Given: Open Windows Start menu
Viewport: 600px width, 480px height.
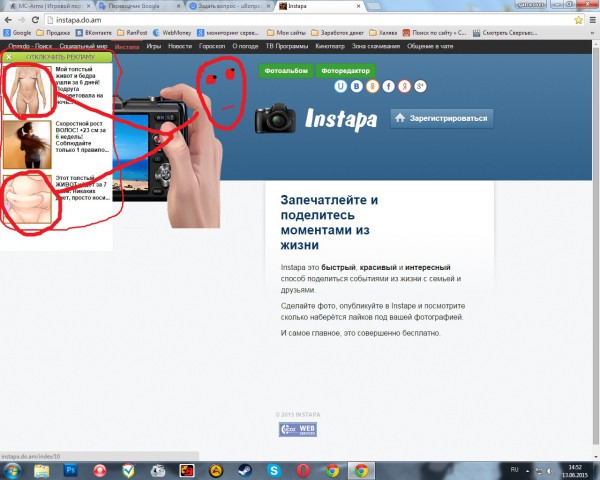Looking at the screenshot, I should (x=12, y=470).
